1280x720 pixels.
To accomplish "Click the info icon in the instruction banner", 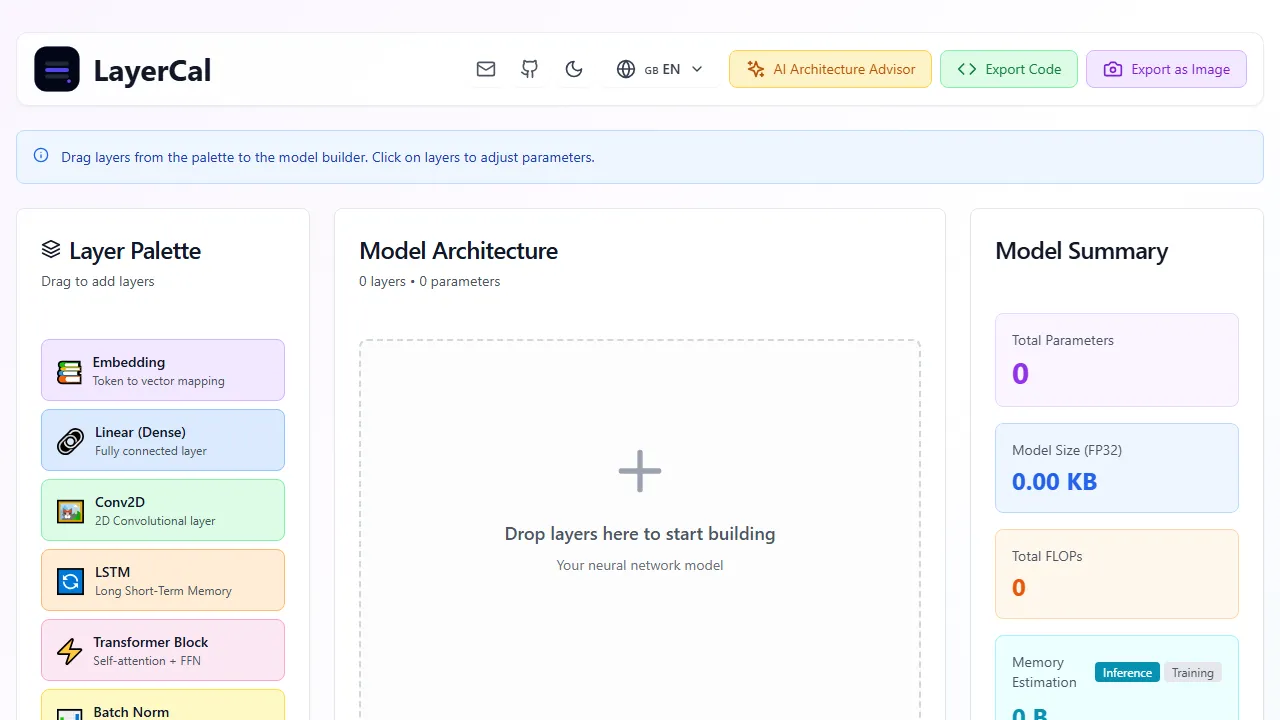I will point(41,156).
